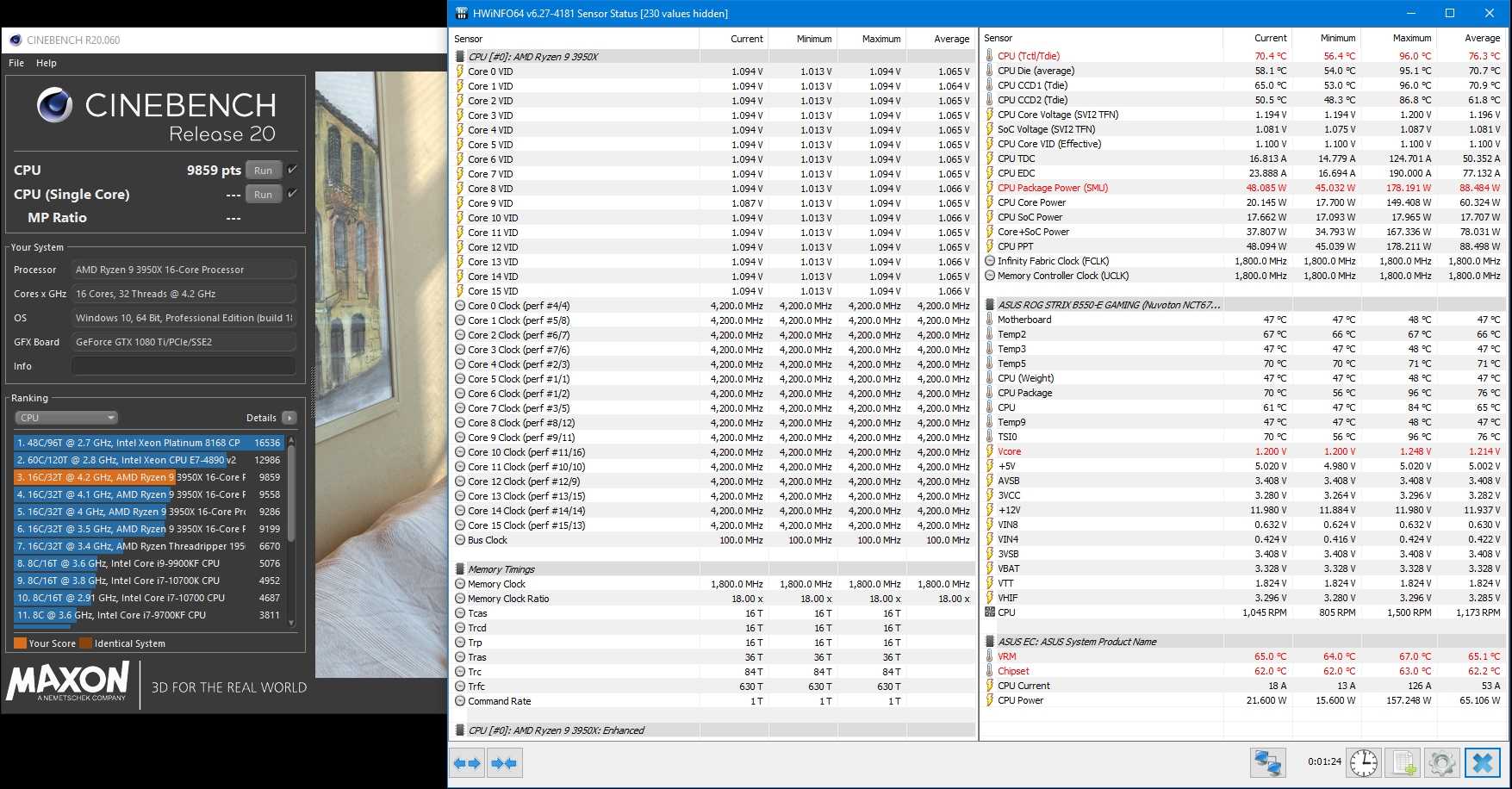Run the CPU multi-core benchmark
This screenshot has height=789, width=1512.
(263, 171)
